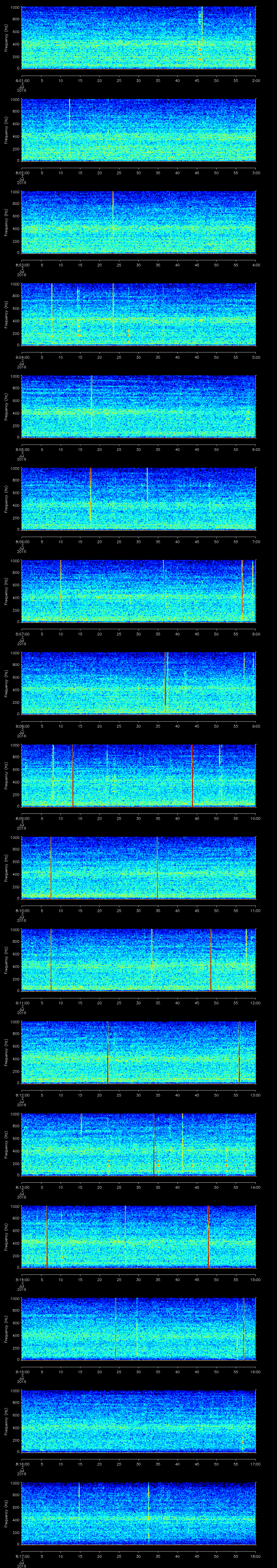This screenshot has width=277, height=1568.
Task: Click the 9:00 end-time axis label
Action: 256,726
